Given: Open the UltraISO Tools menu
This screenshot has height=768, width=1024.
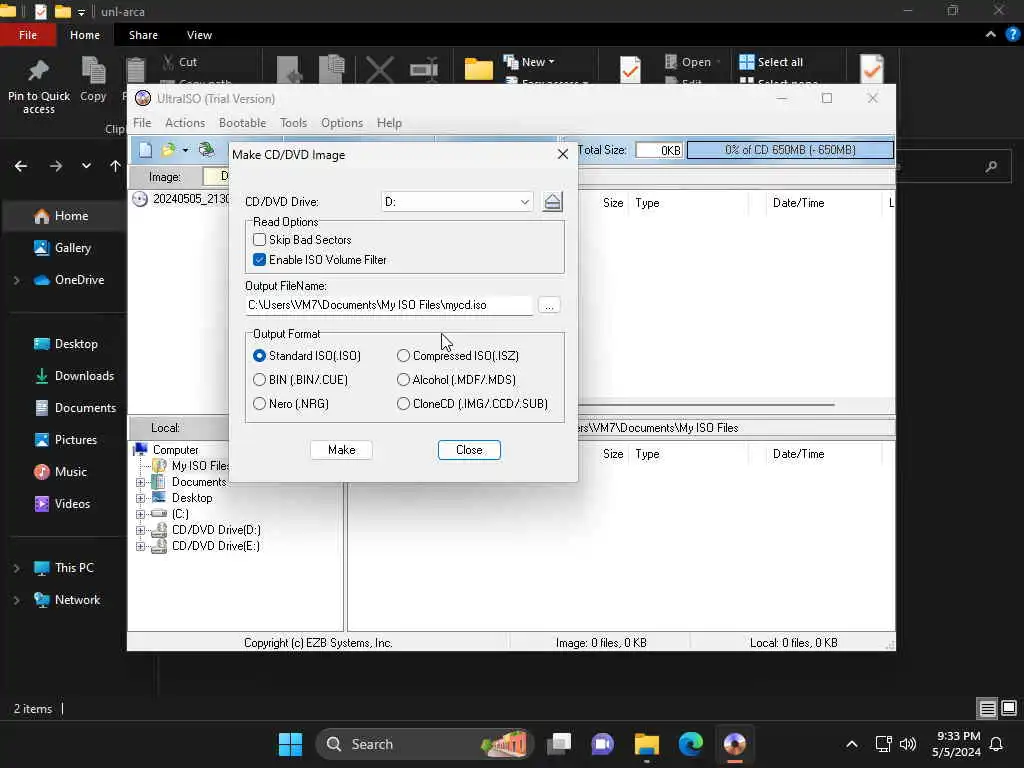Looking at the screenshot, I should tap(293, 123).
